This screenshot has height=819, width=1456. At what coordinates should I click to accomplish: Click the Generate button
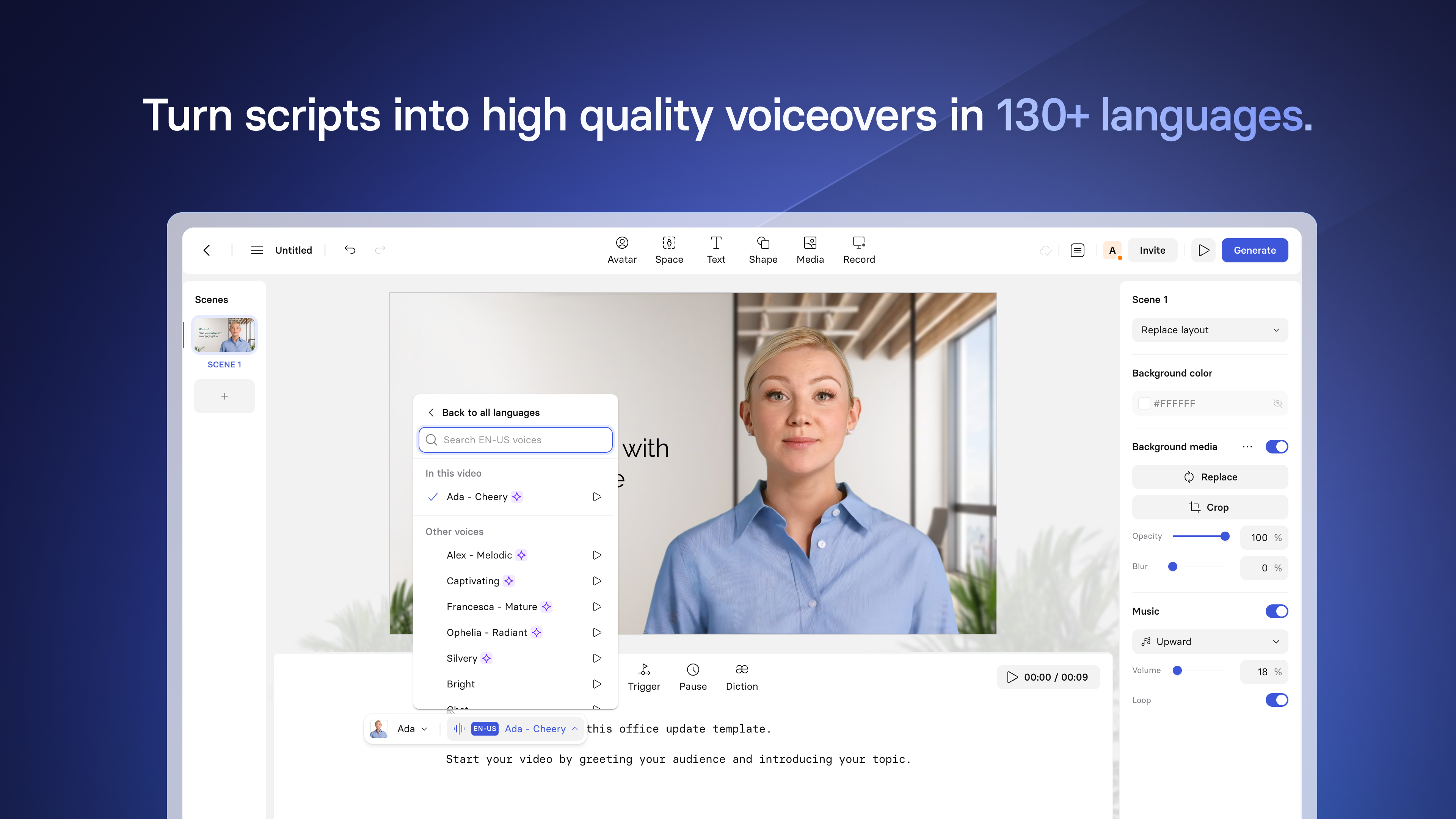point(1254,249)
